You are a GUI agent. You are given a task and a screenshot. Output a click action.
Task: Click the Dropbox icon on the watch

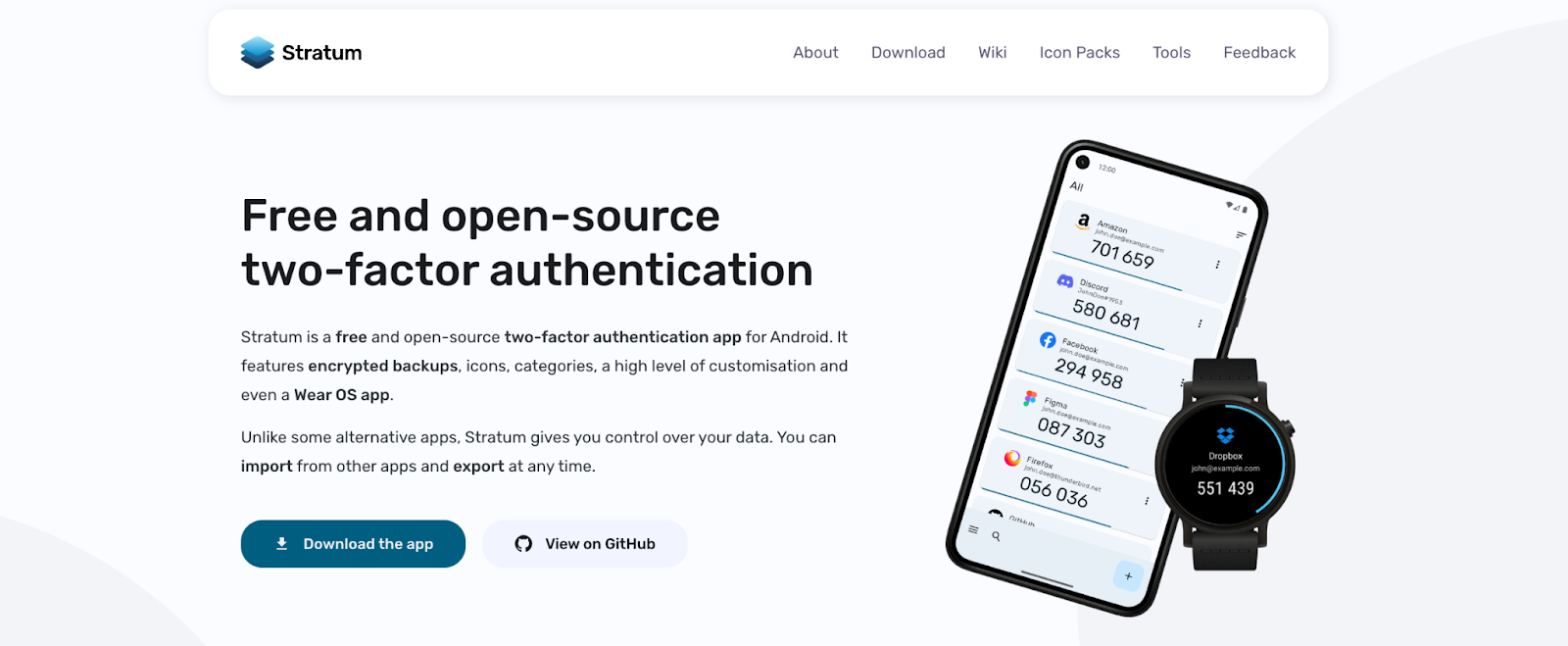click(1225, 435)
